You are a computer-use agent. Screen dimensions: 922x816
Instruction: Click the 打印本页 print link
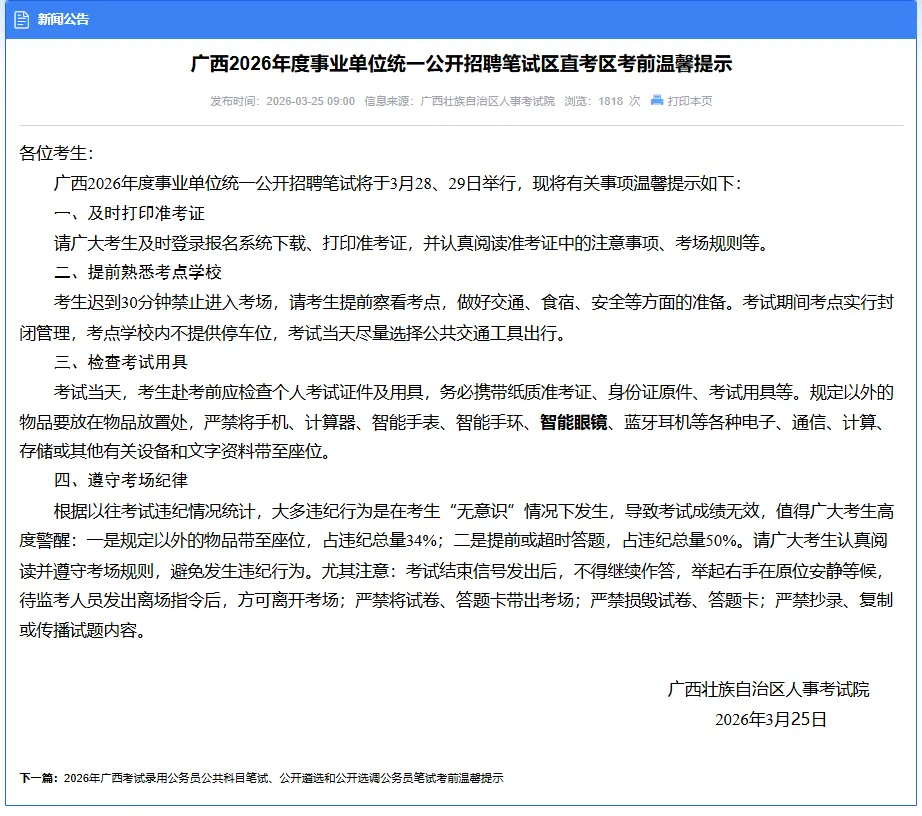[x=689, y=101]
